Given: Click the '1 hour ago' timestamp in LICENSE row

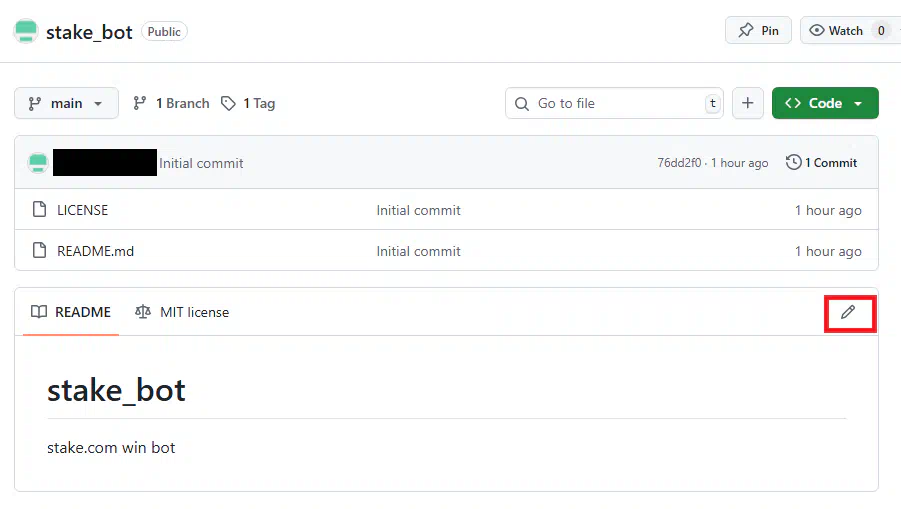Looking at the screenshot, I should 828,210.
